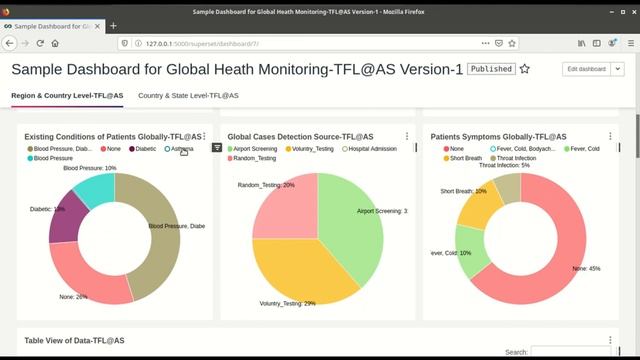The image size is (640, 360).
Task: Toggle None legend in Patients Symptoms chart
Action: coord(453,149)
